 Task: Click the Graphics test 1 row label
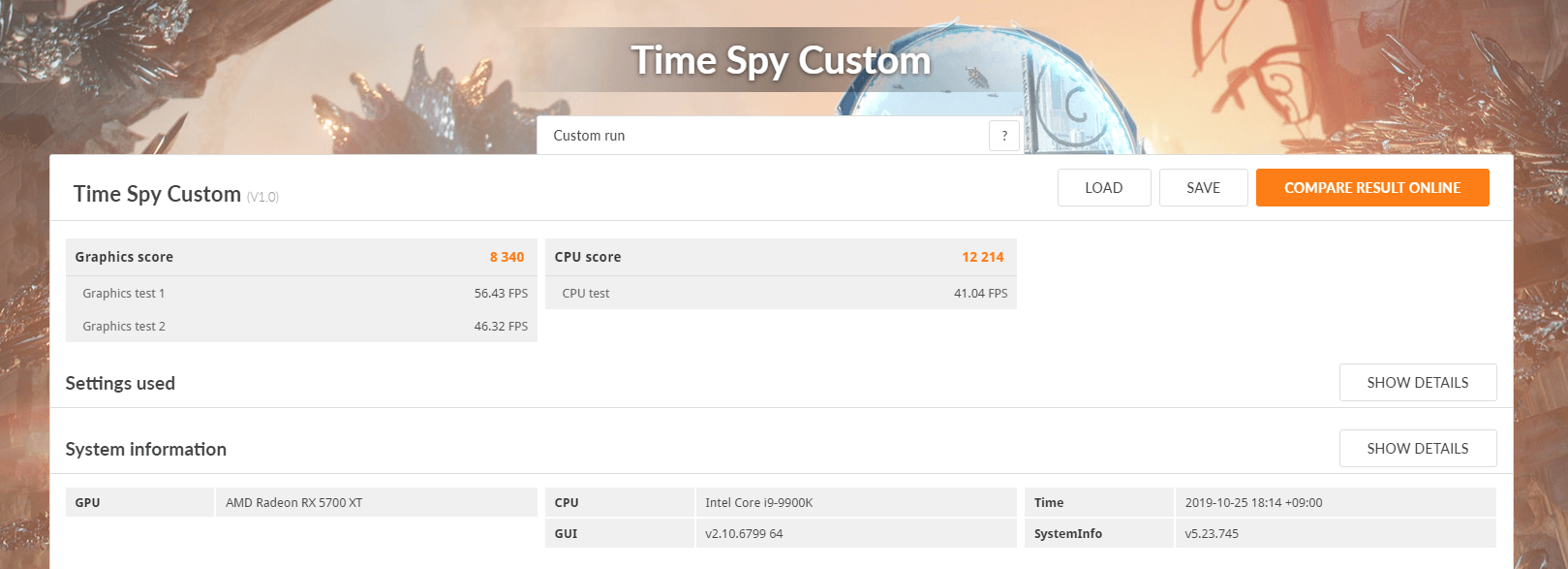click(x=124, y=294)
